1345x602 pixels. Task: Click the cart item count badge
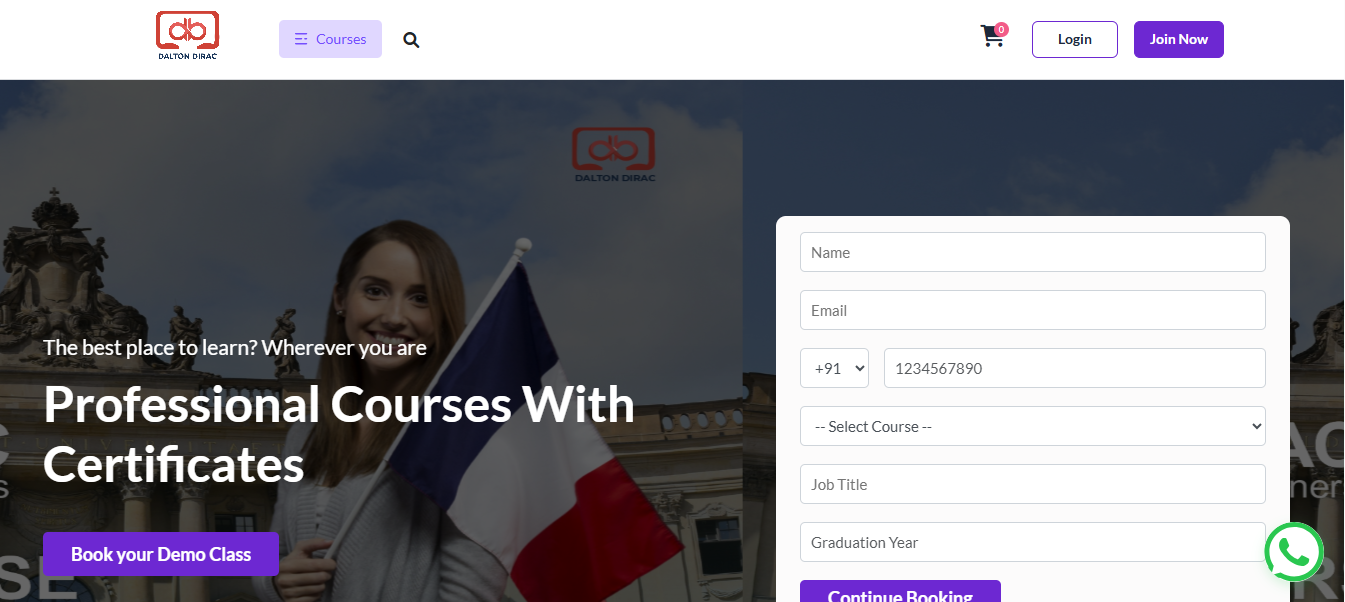point(1001,29)
